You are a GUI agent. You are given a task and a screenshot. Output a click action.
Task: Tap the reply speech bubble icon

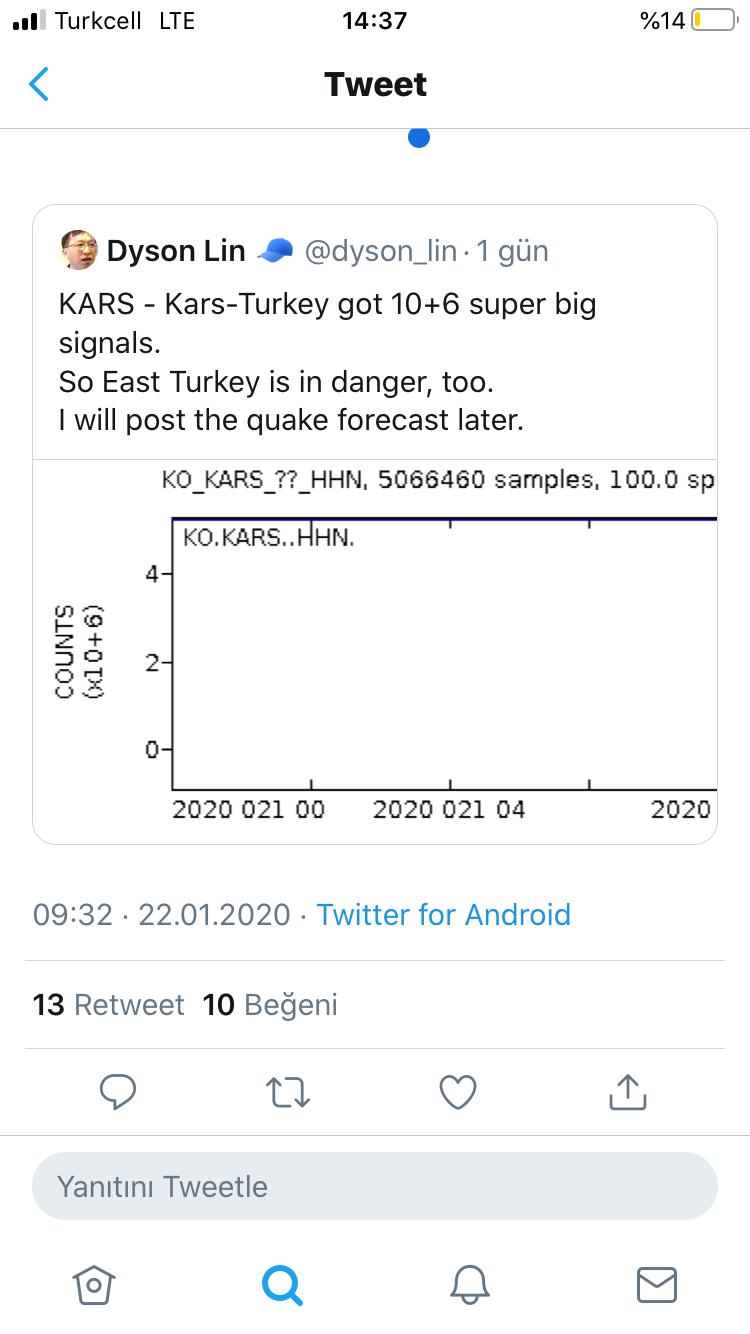click(119, 1091)
